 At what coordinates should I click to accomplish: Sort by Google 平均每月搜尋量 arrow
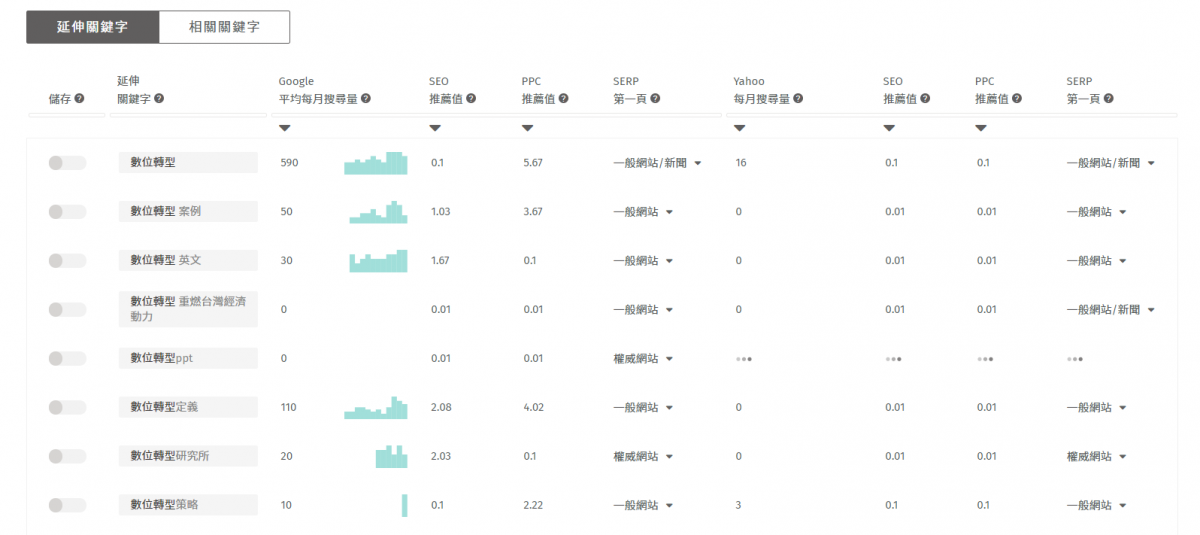click(x=285, y=128)
